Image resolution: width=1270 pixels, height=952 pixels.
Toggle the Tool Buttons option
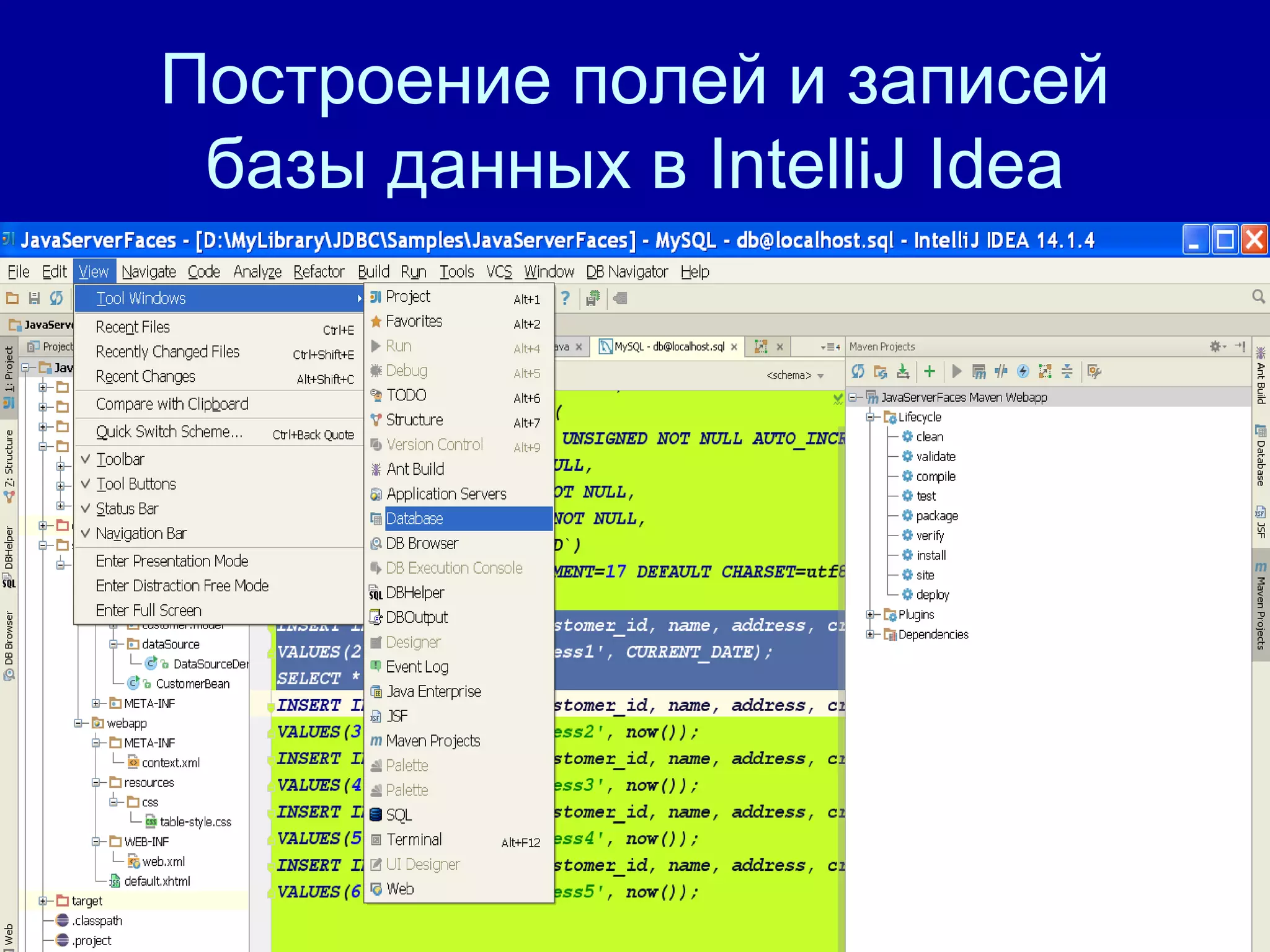(219, 484)
